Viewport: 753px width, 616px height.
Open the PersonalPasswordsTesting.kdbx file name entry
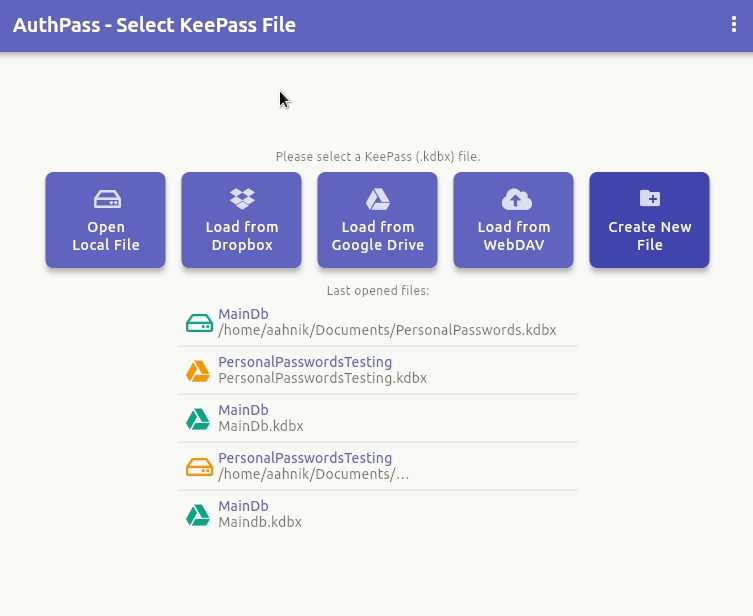pyautogui.click(x=322, y=378)
